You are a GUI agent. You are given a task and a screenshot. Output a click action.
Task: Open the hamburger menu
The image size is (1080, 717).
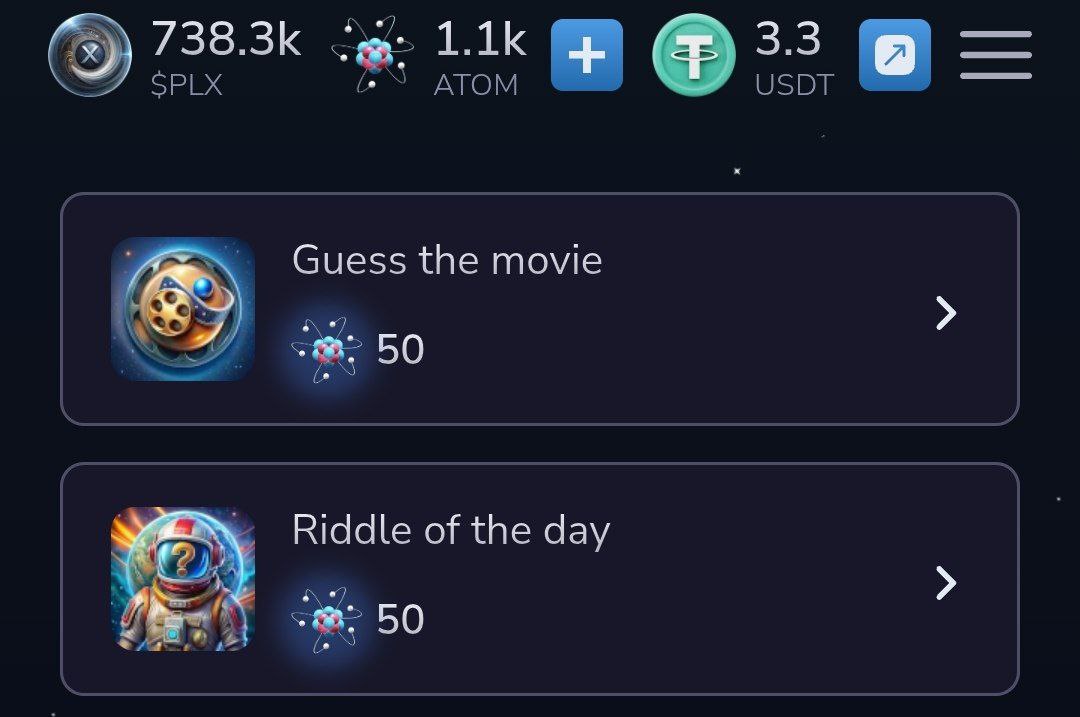pos(996,55)
